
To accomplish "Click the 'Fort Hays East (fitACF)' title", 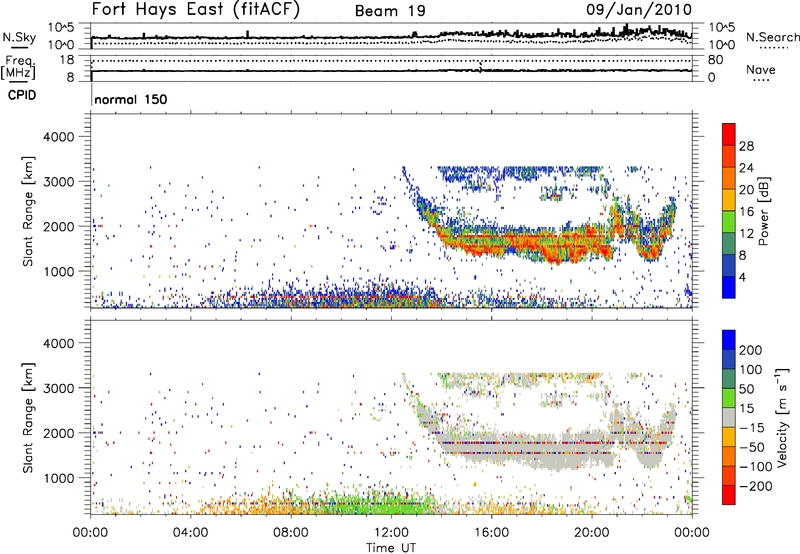I will 196,10.
